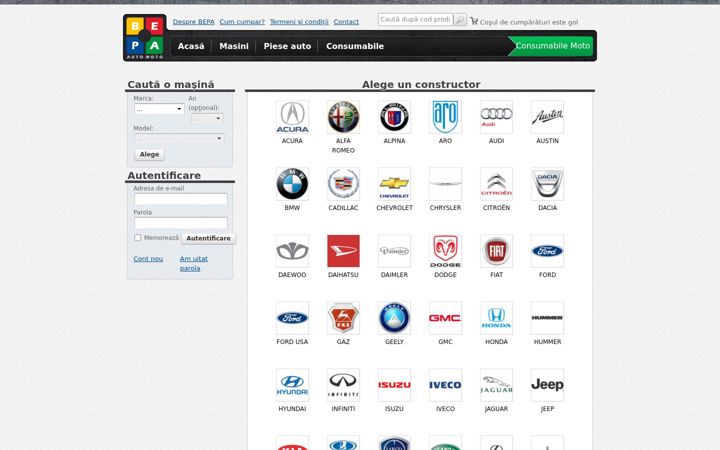The image size is (720, 450).
Task: Choose the Dacia shield logo
Action: pyautogui.click(x=547, y=184)
